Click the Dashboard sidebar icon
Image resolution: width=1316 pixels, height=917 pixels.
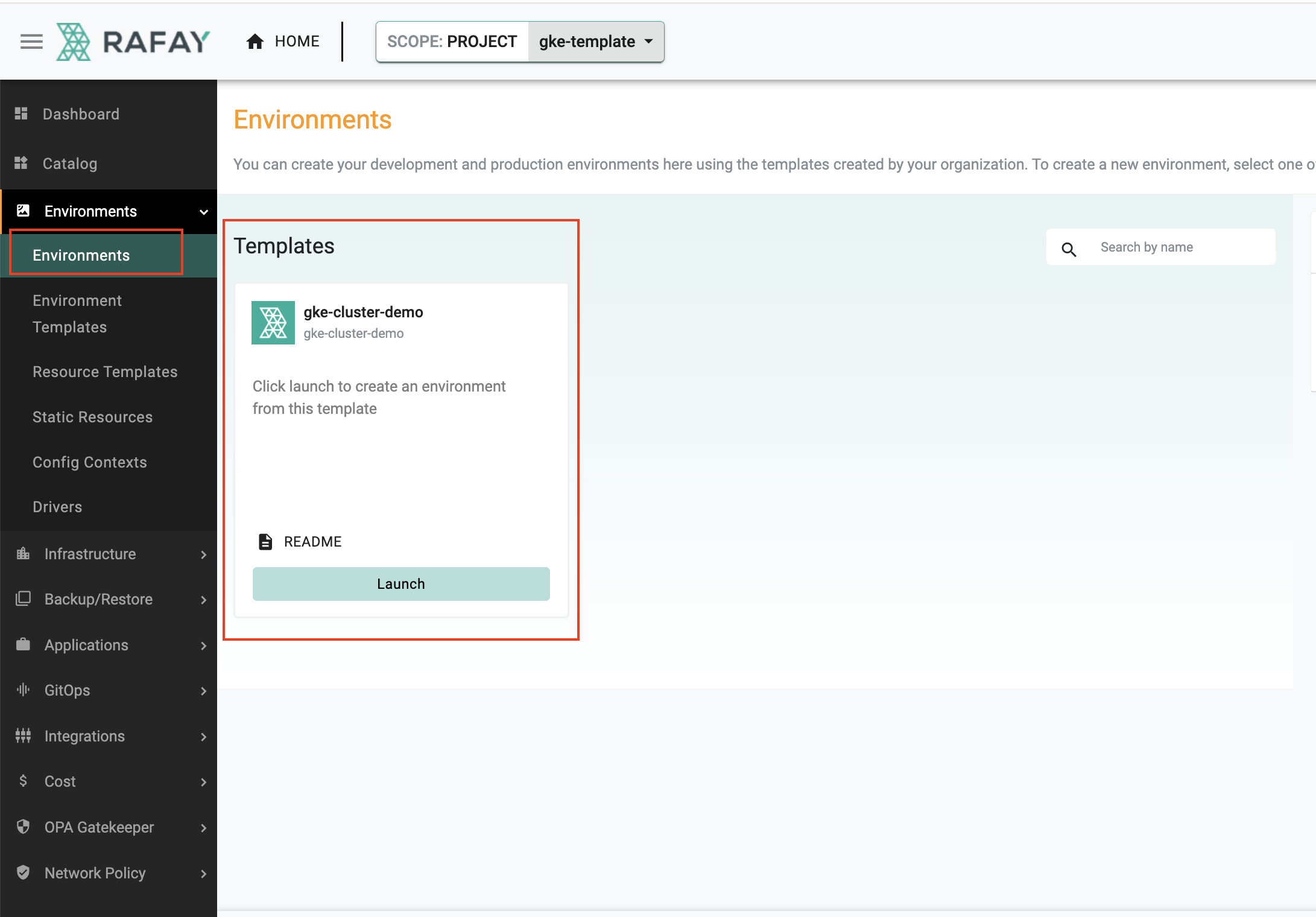[22, 113]
